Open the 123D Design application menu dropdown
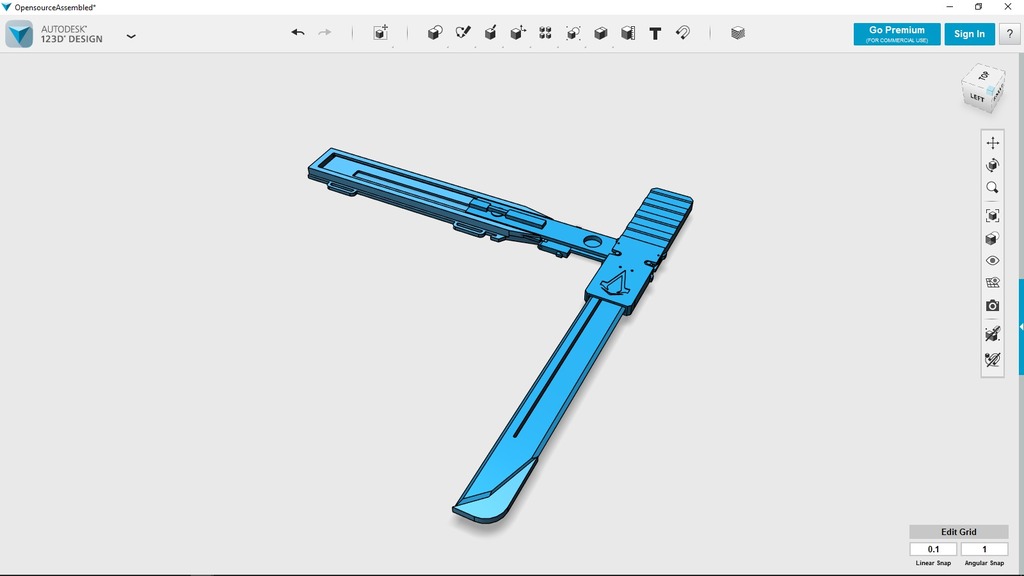Viewport: 1024px width, 576px height. [131, 36]
